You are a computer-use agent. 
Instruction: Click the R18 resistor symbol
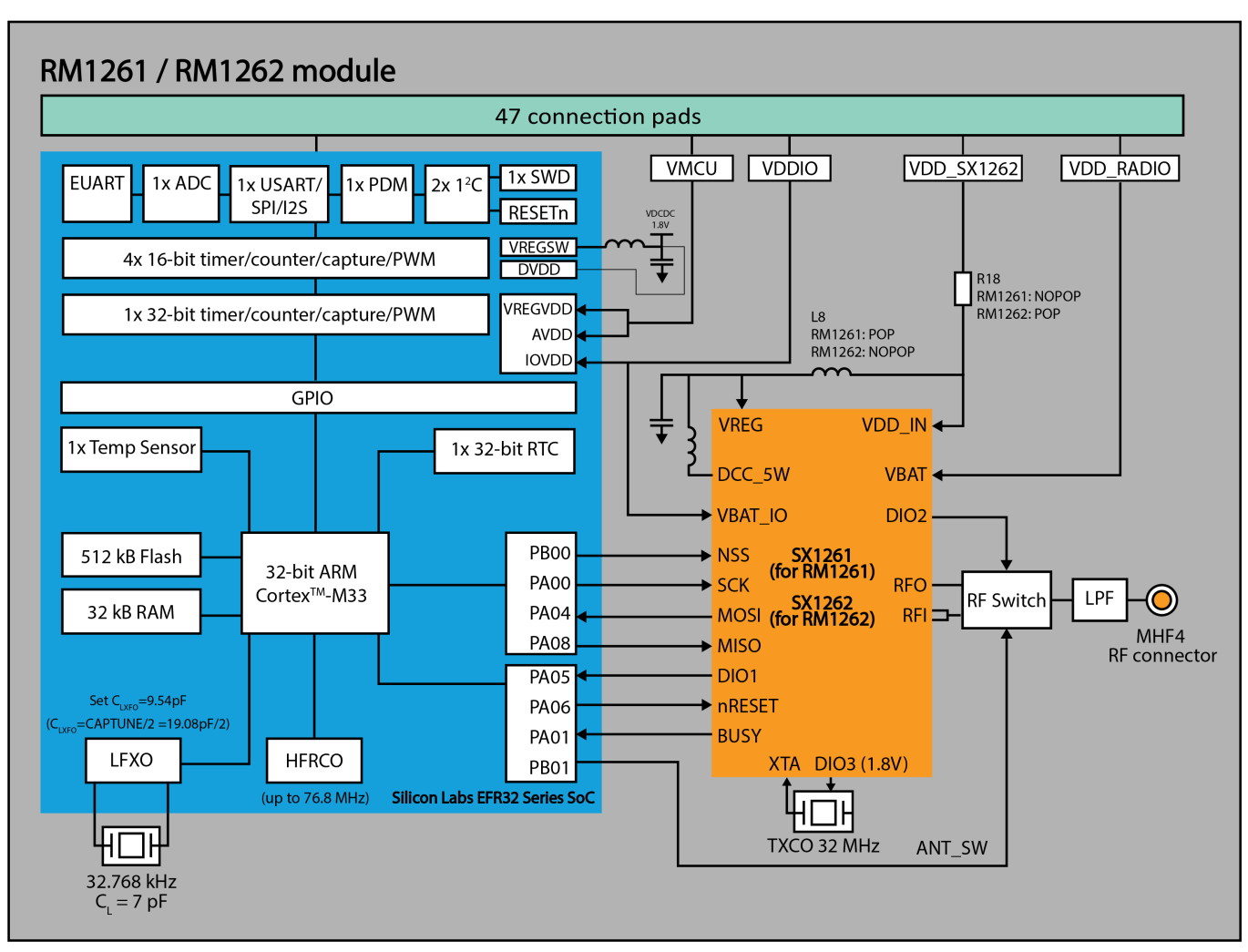[x=963, y=288]
